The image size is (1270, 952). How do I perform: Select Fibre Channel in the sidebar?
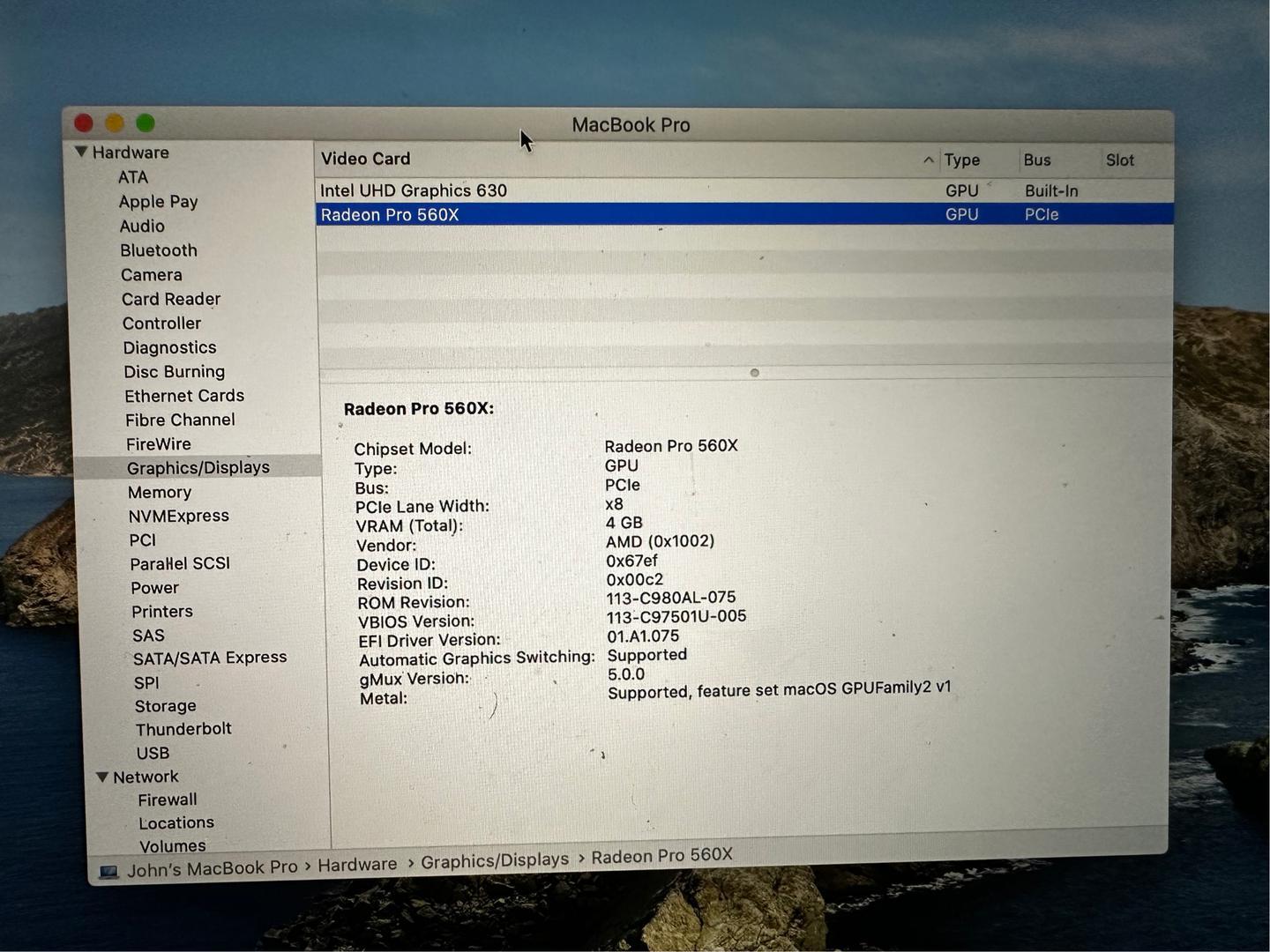pyautogui.click(x=180, y=420)
